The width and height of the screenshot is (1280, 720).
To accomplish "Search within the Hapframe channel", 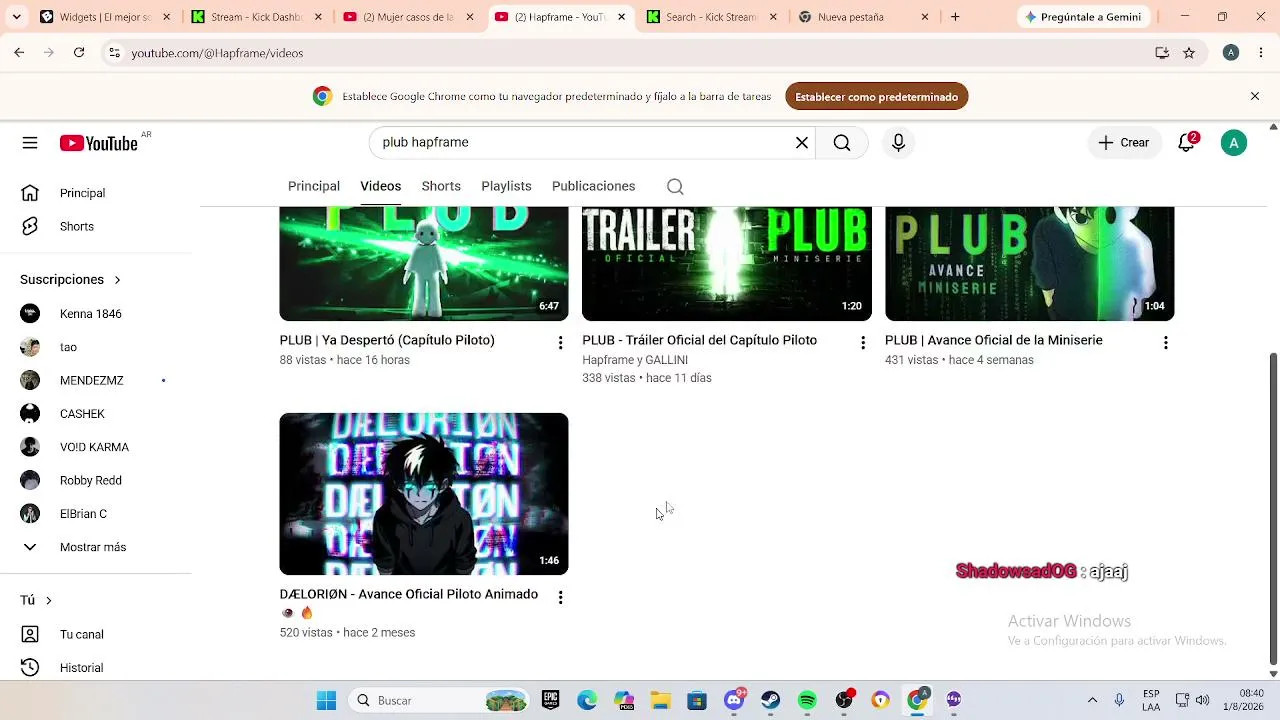I will [675, 186].
